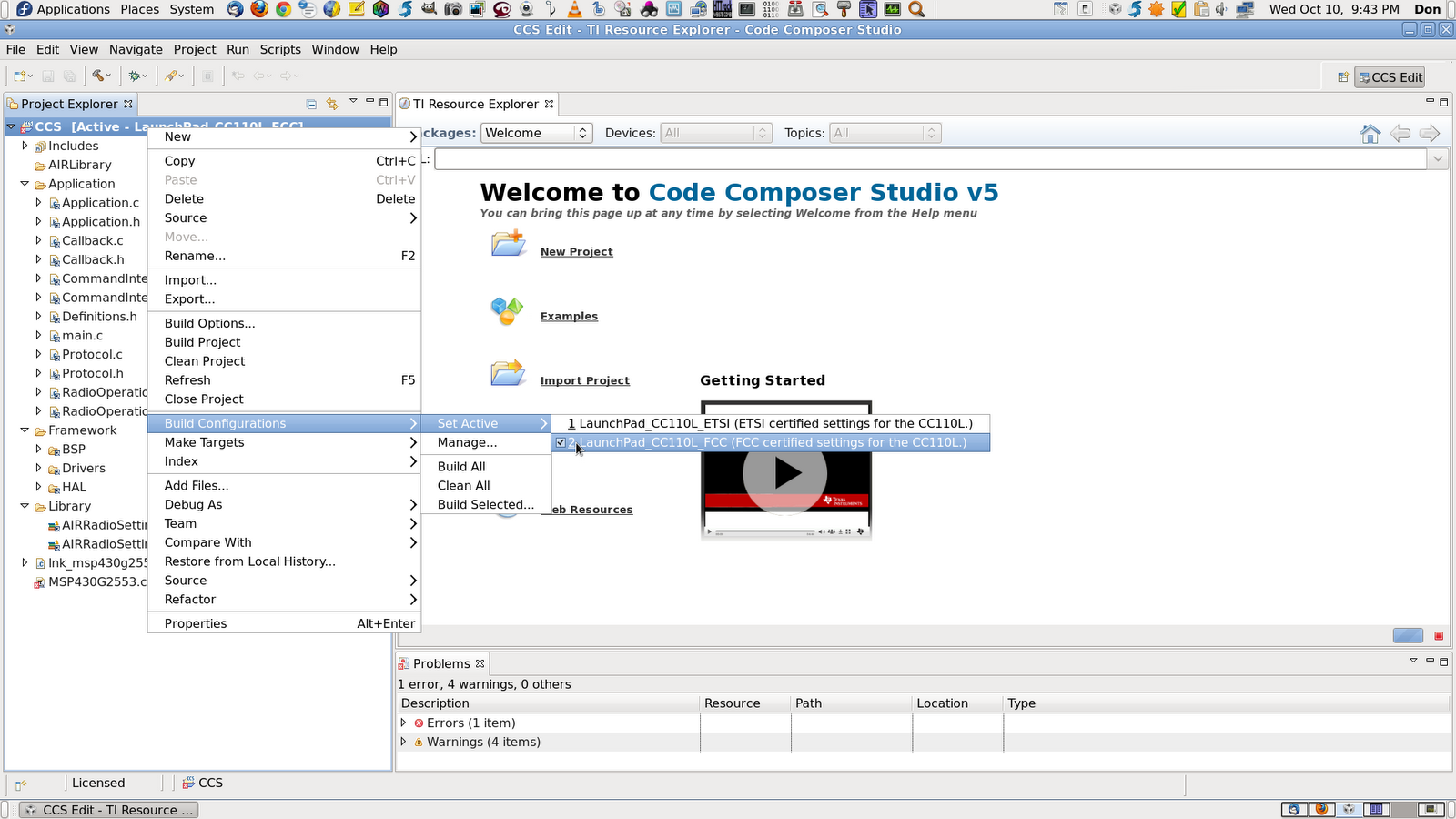Sort Problems by Description column header
This screenshot has width=1456, height=819.
(x=549, y=703)
